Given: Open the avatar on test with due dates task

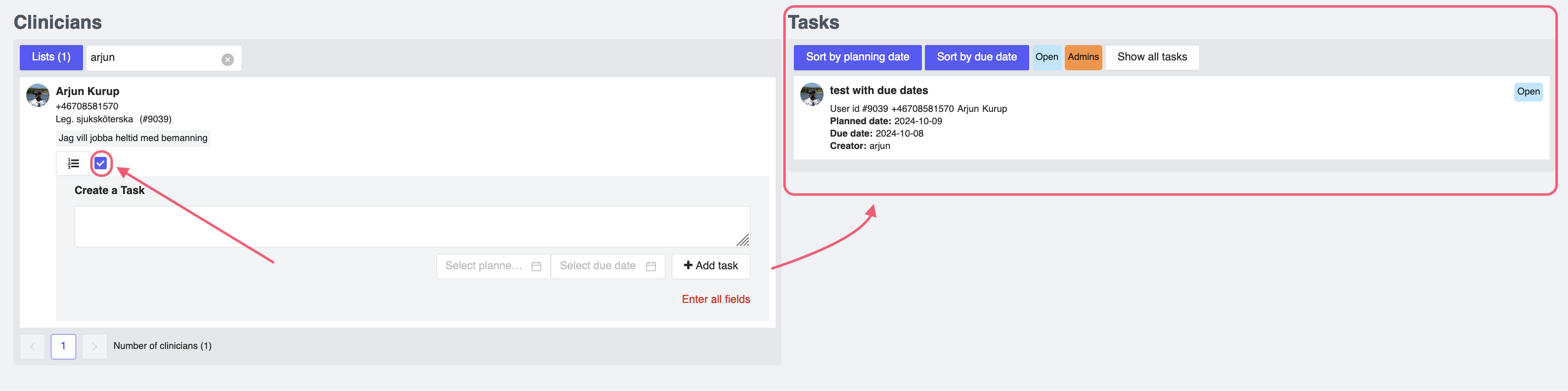Looking at the screenshot, I should pyautogui.click(x=811, y=95).
